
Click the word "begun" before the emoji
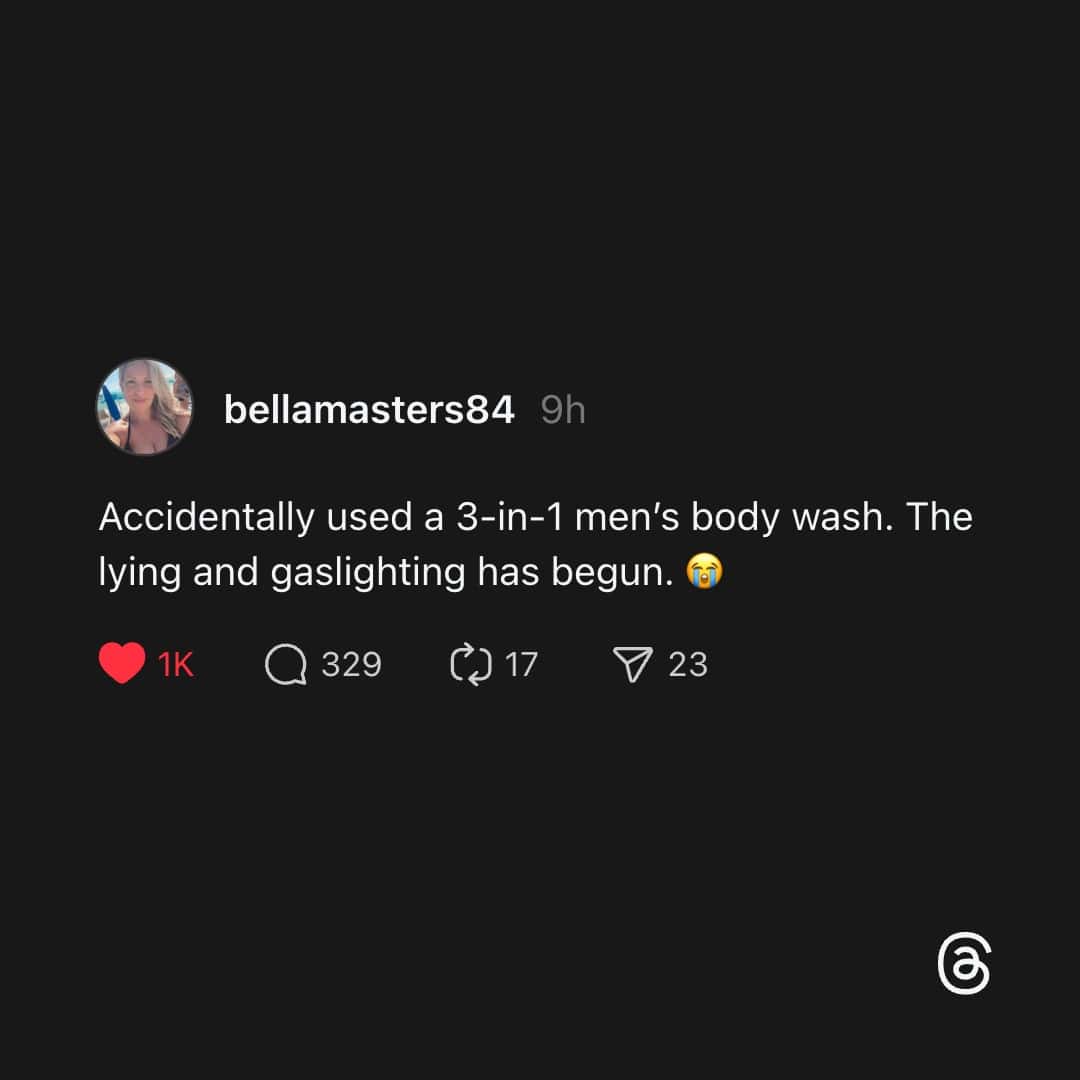[x=608, y=573]
